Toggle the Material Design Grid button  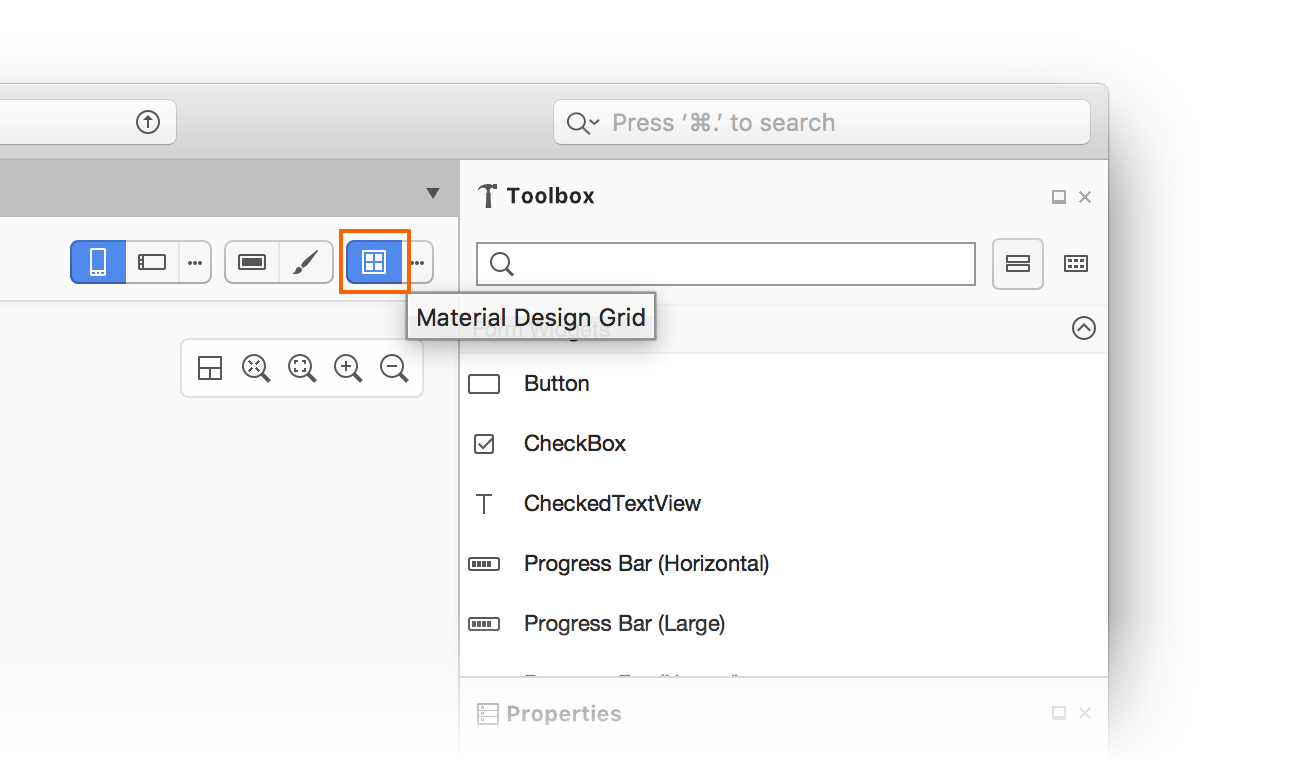coord(374,262)
